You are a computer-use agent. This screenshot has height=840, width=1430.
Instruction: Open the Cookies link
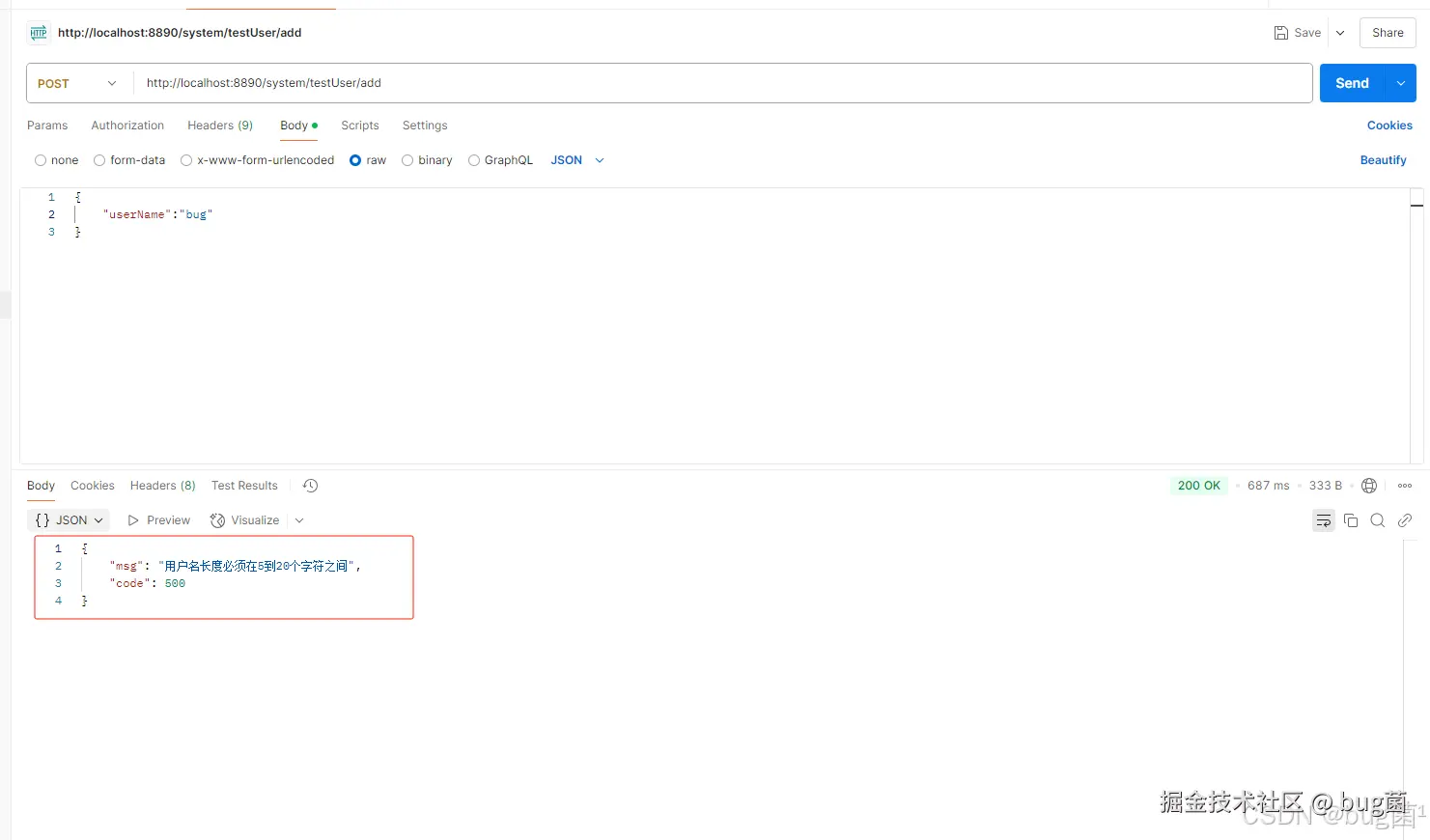(1389, 126)
